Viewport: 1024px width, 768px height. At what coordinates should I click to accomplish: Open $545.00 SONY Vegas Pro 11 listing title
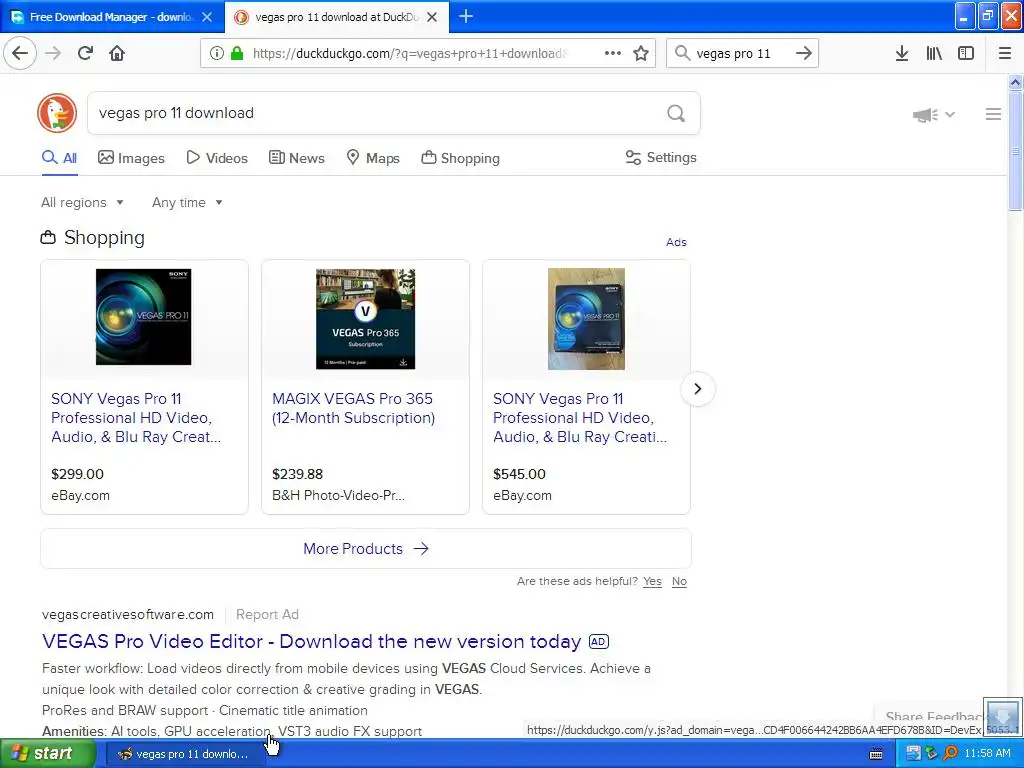[x=580, y=417]
